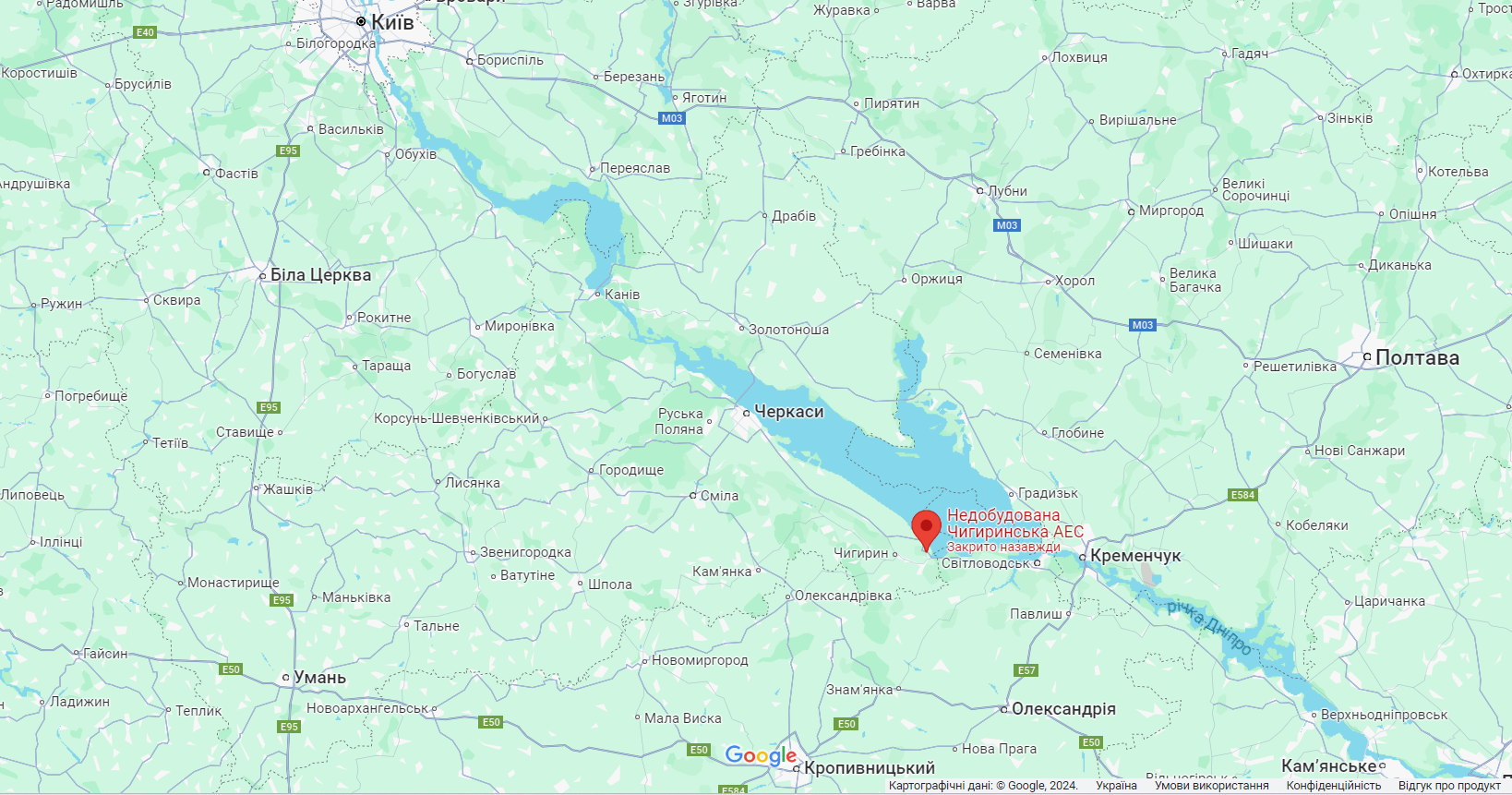The height and width of the screenshot is (795, 1512).
Task: Click the E584 road shield near Кобеляки
Action: pyautogui.click(x=1242, y=495)
